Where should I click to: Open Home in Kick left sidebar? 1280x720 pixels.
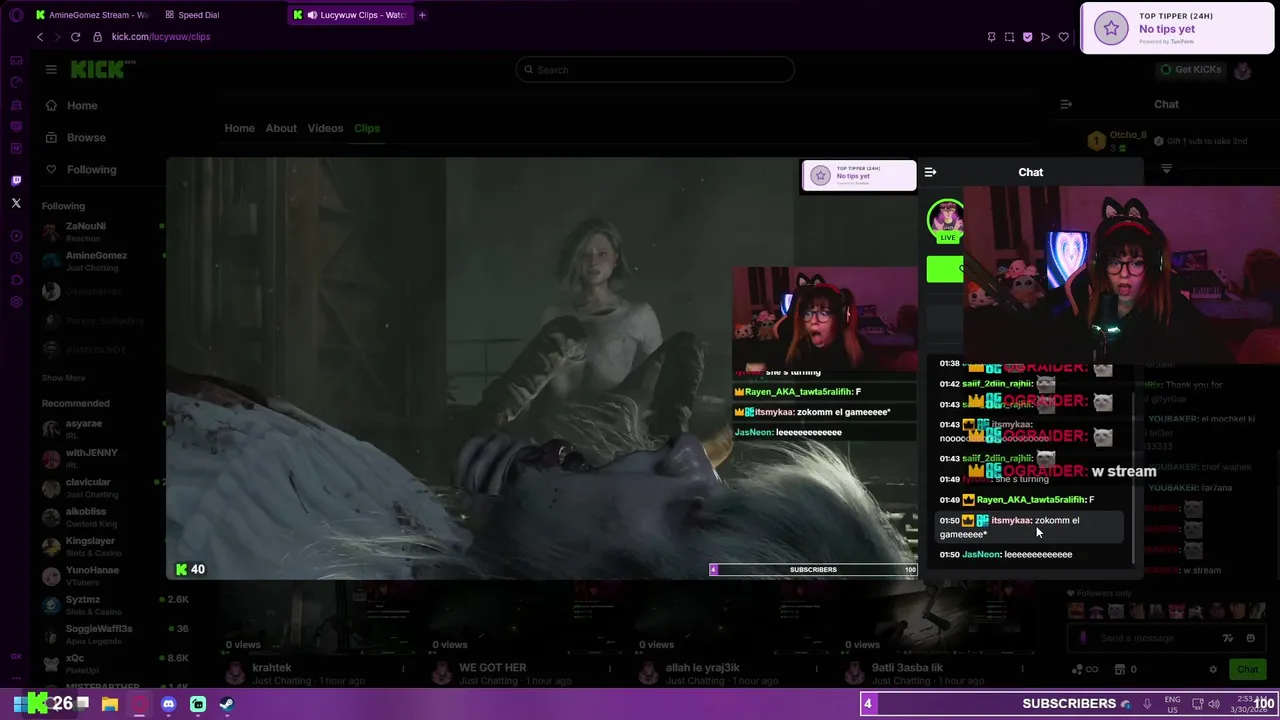pyautogui.click(x=82, y=106)
